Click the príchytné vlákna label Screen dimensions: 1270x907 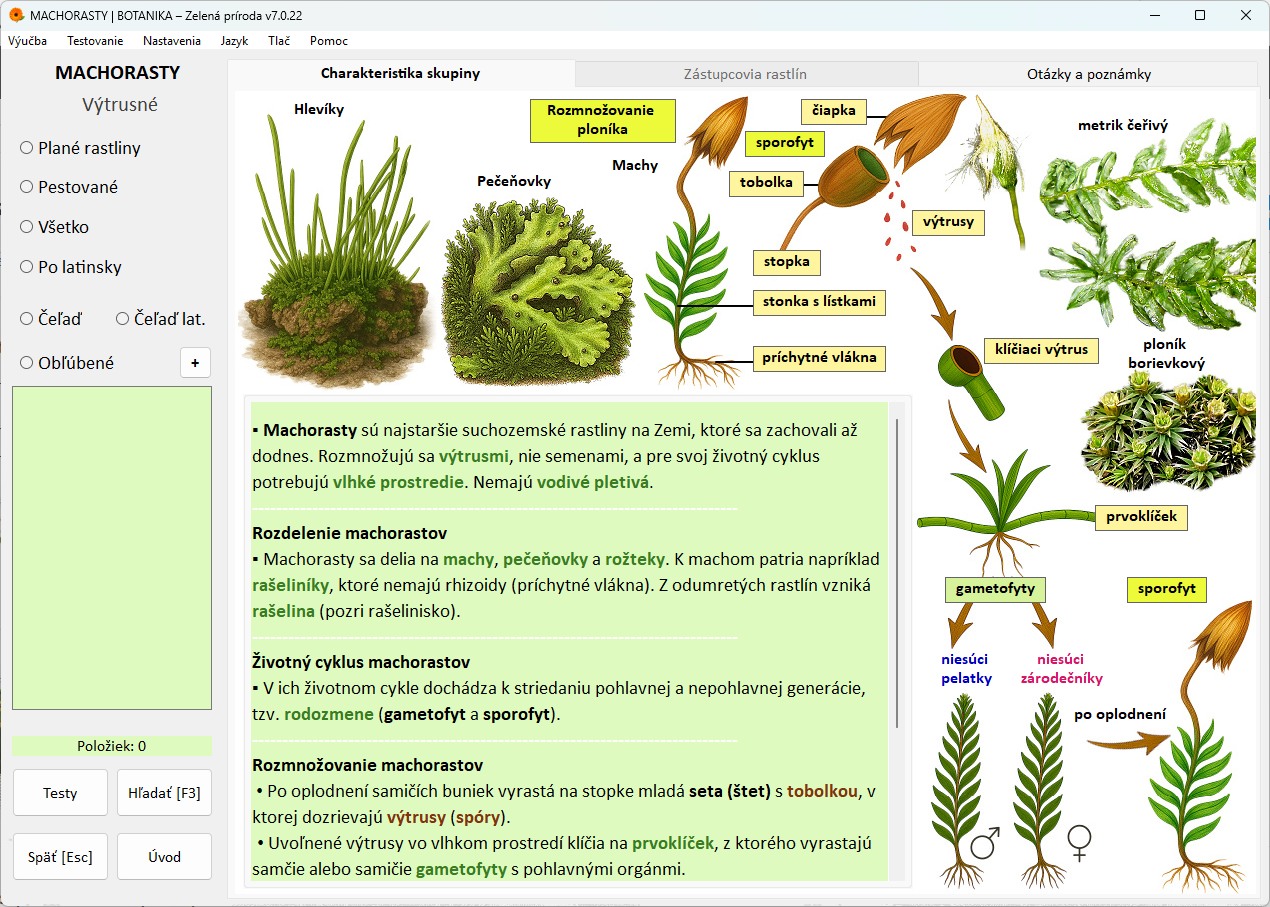click(x=819, y=357)
